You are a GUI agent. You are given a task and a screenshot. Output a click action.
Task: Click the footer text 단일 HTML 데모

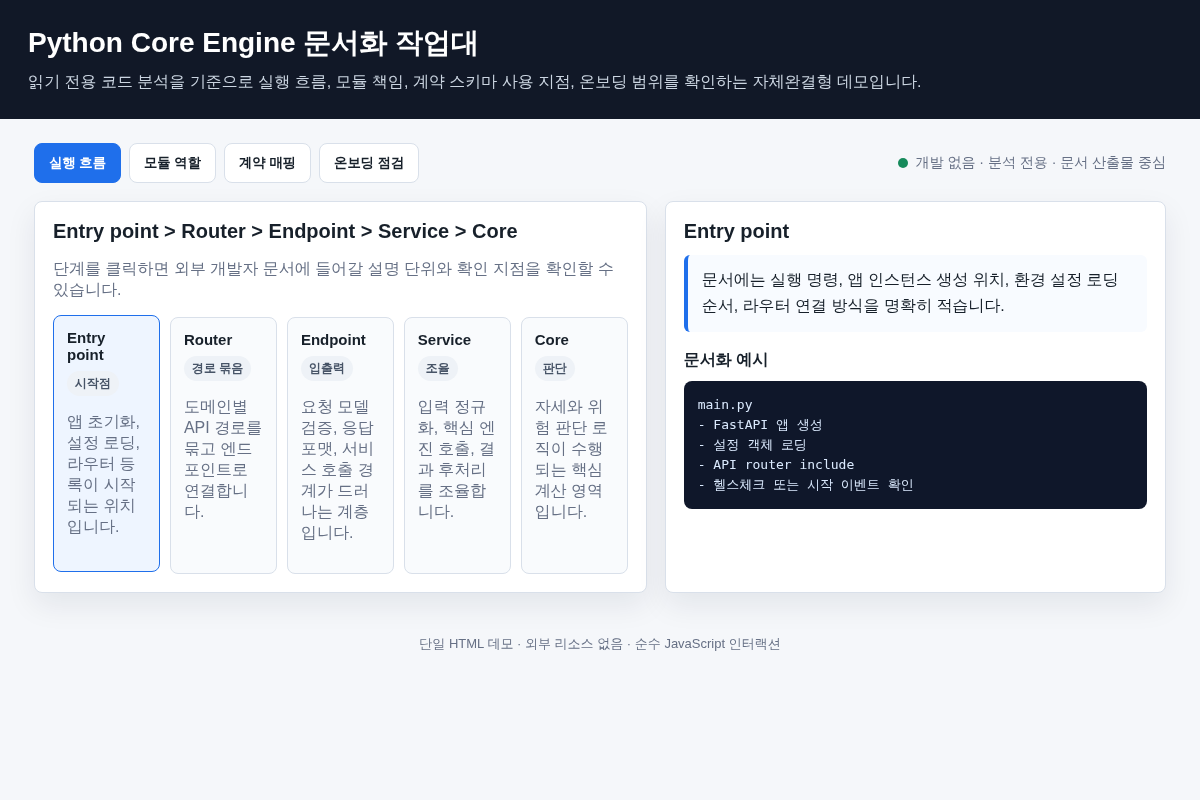600,644
